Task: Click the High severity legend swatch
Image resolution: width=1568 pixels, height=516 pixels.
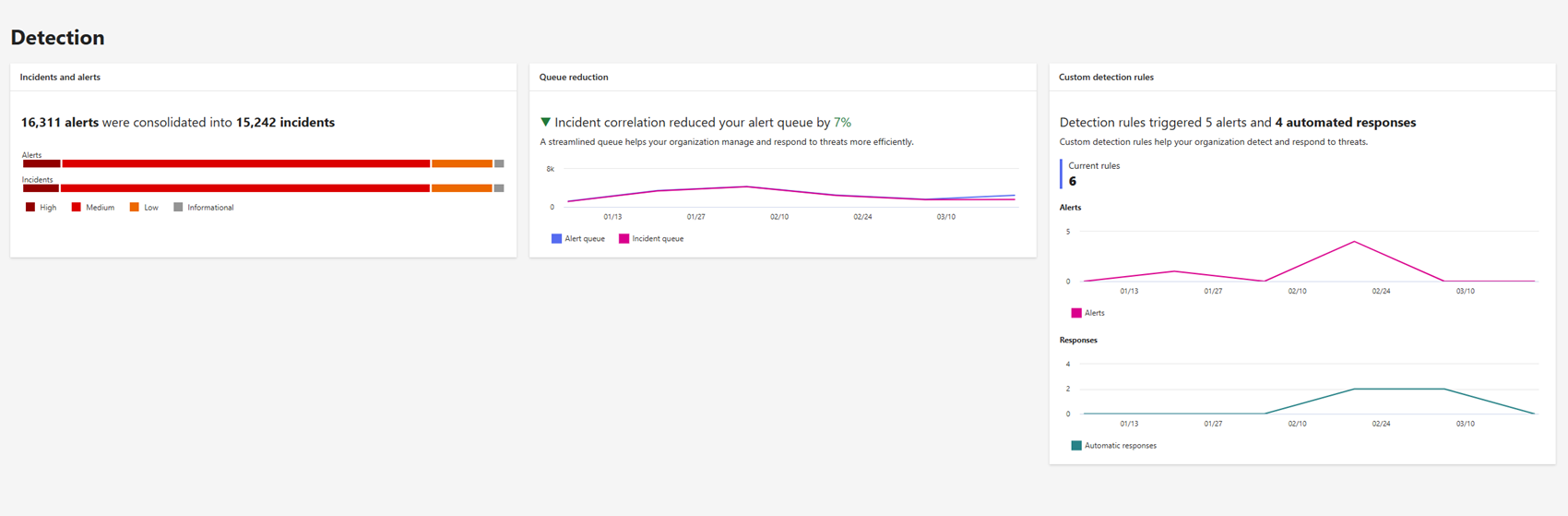Action: (30, 208)
